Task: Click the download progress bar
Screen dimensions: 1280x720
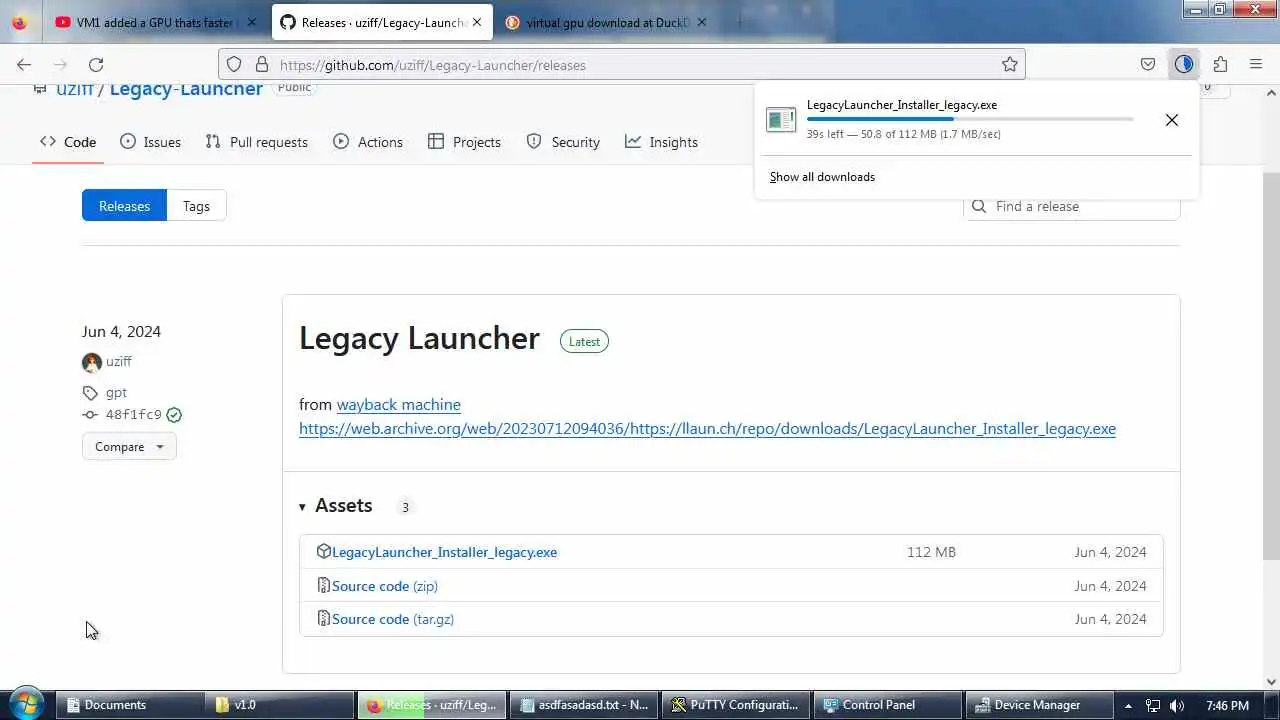Action: [x=970, y=119]
